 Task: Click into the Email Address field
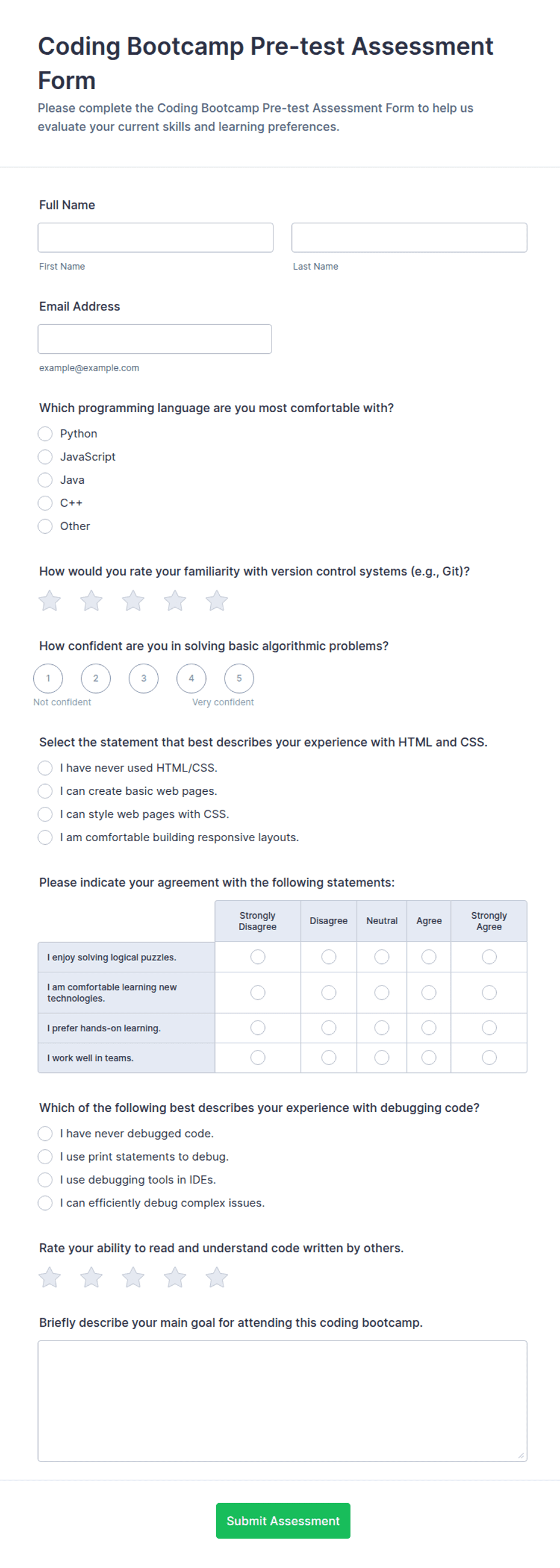tap(155, 339)
